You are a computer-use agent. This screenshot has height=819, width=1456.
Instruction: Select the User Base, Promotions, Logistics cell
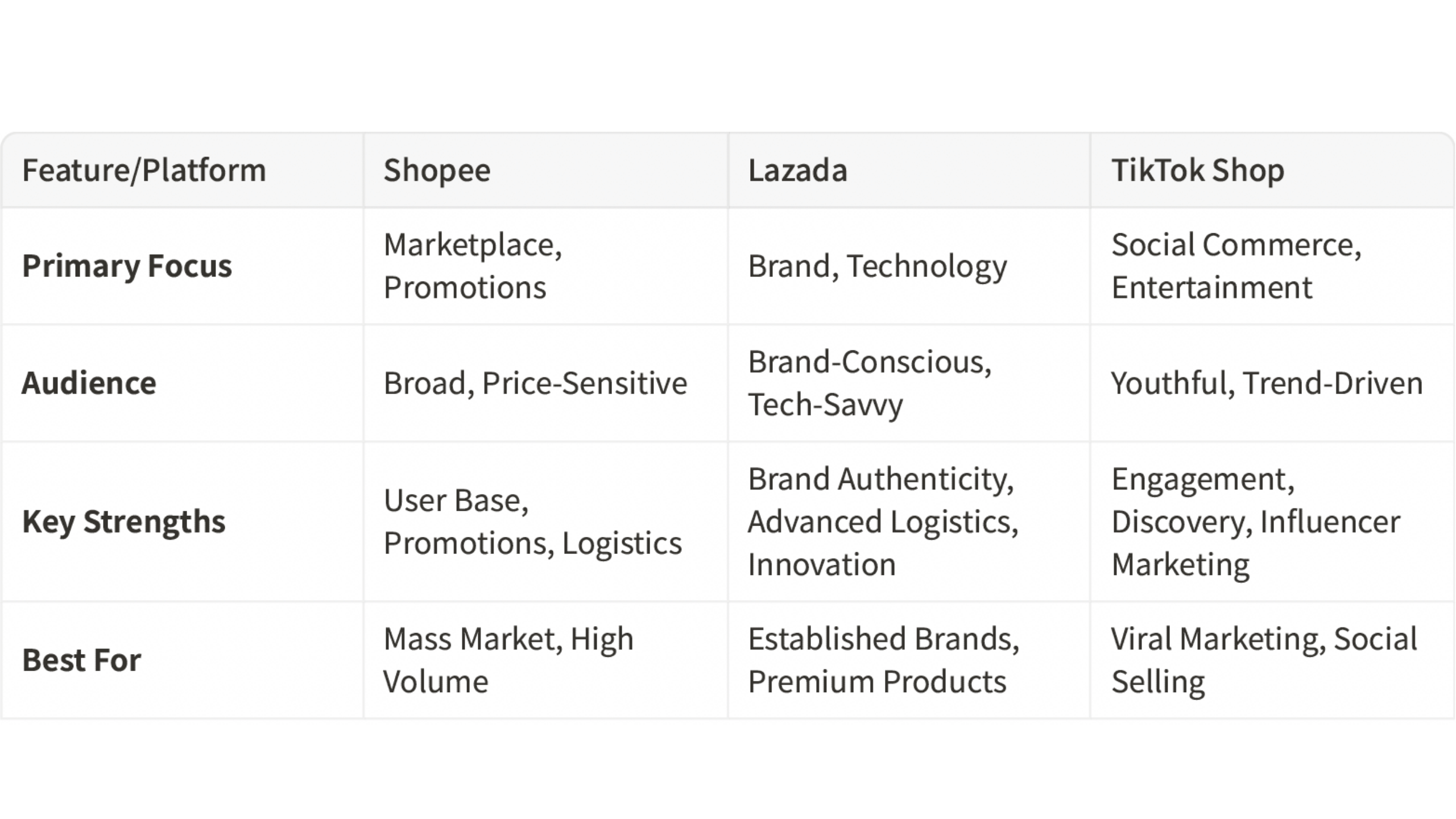[546, 522]
